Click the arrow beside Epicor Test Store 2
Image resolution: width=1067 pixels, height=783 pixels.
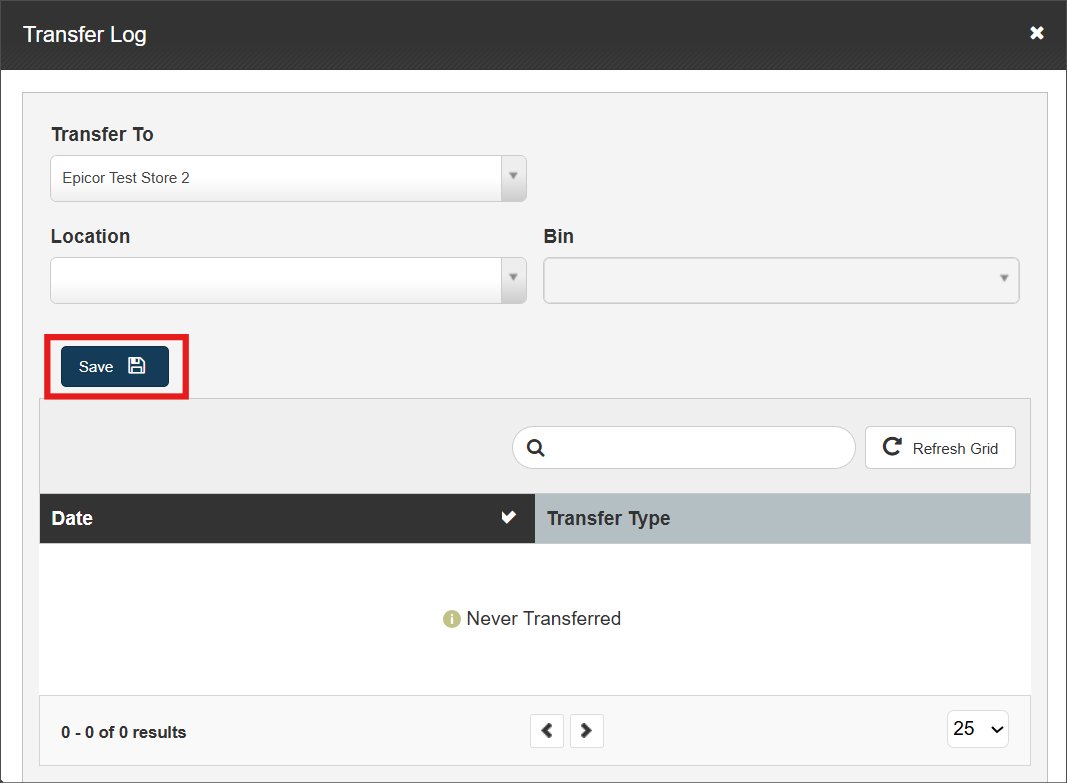[x=513, y=177]
